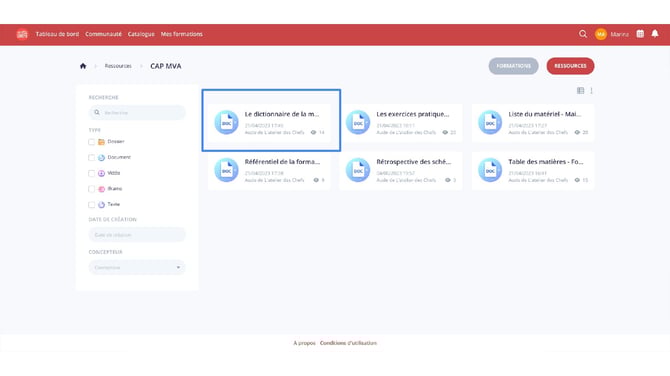Open the Ressources breadcrumb link
The width and height of the screenshot is (670, 376).
[x=118, y=66]
